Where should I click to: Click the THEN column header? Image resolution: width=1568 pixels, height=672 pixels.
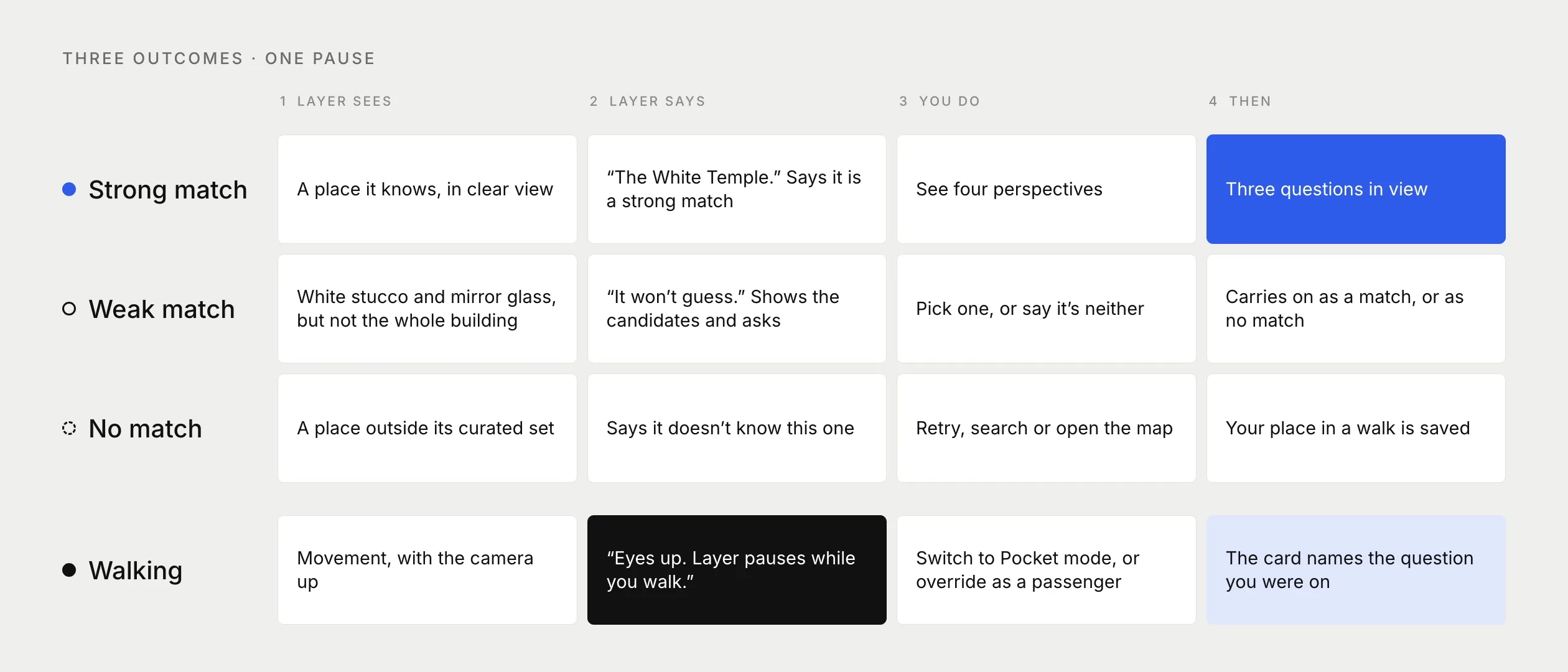point(1240,101)
